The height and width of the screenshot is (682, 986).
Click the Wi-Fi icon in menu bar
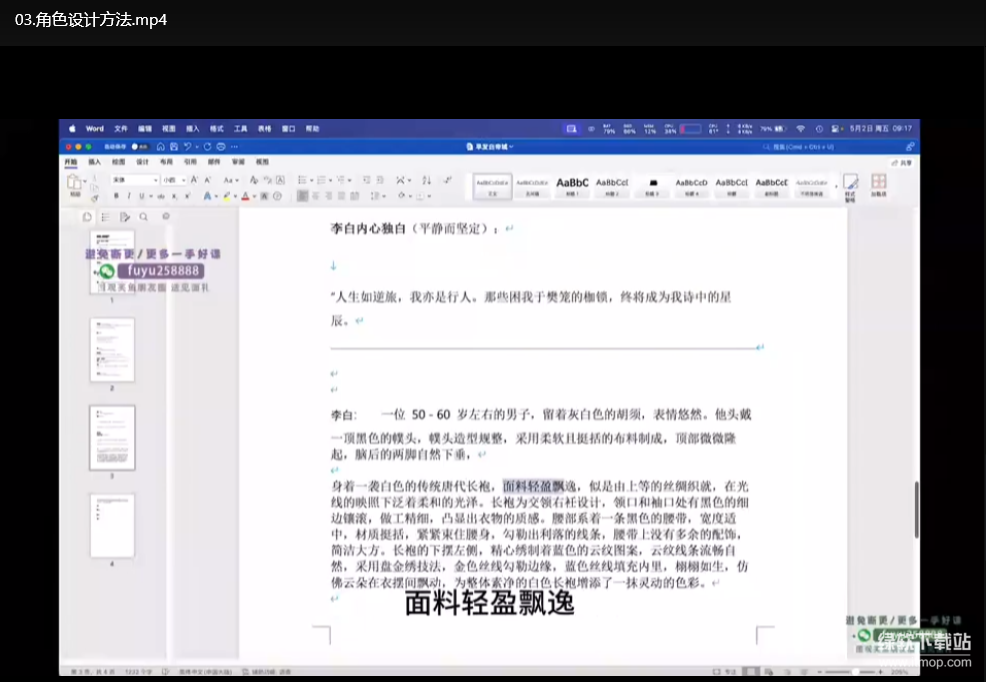coord(800,128)
